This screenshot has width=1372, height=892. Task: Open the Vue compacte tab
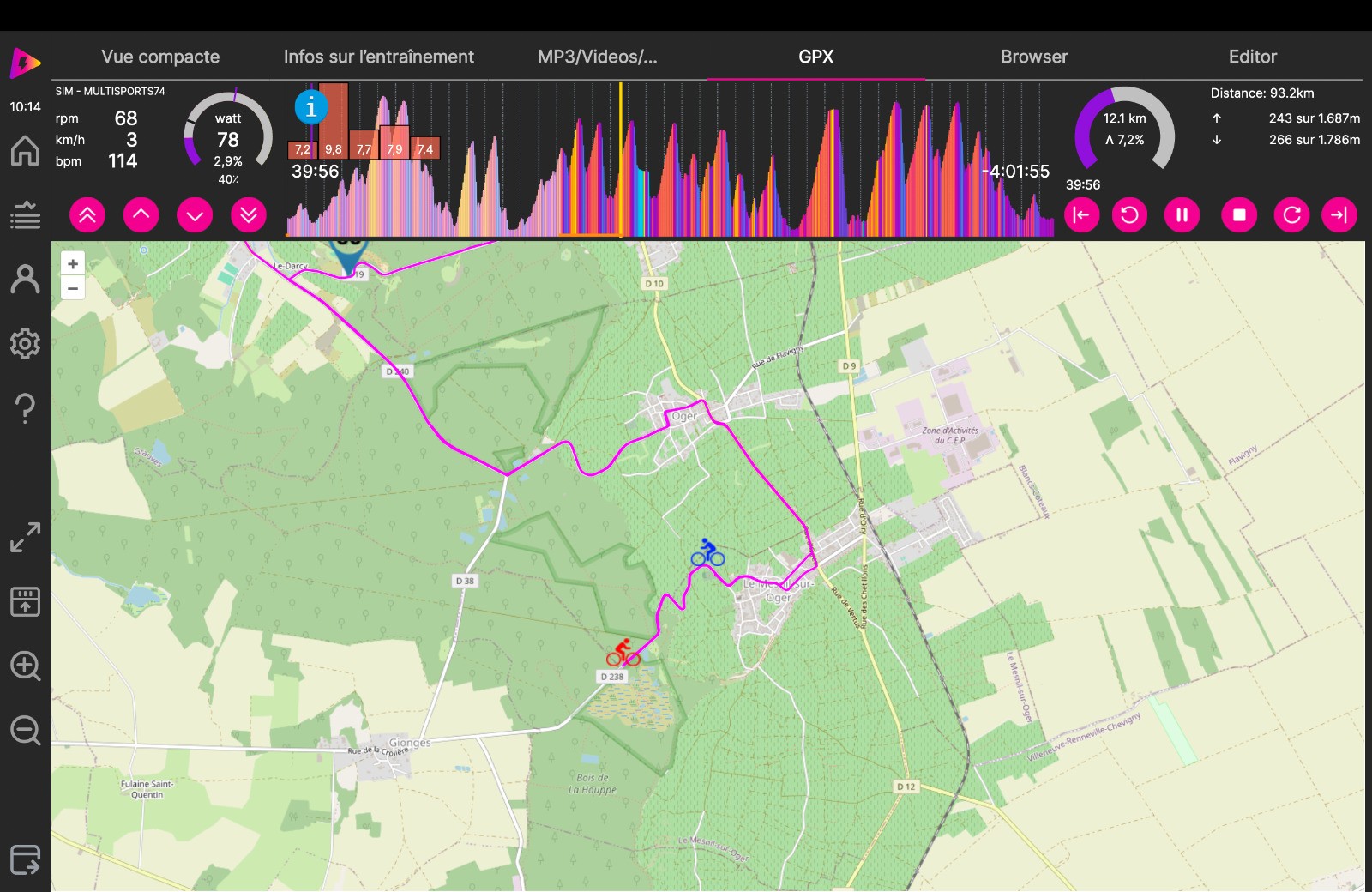160,57
